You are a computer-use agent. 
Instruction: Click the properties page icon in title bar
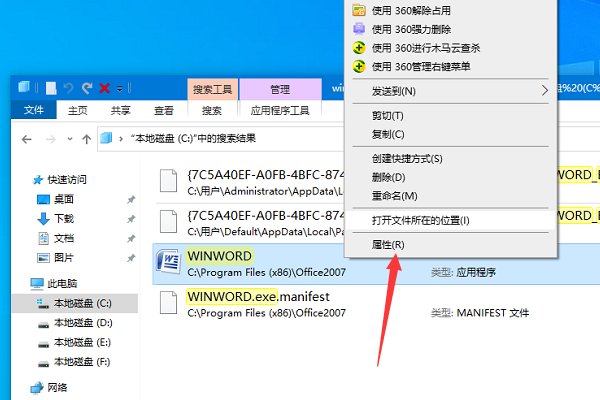point(51,88)
